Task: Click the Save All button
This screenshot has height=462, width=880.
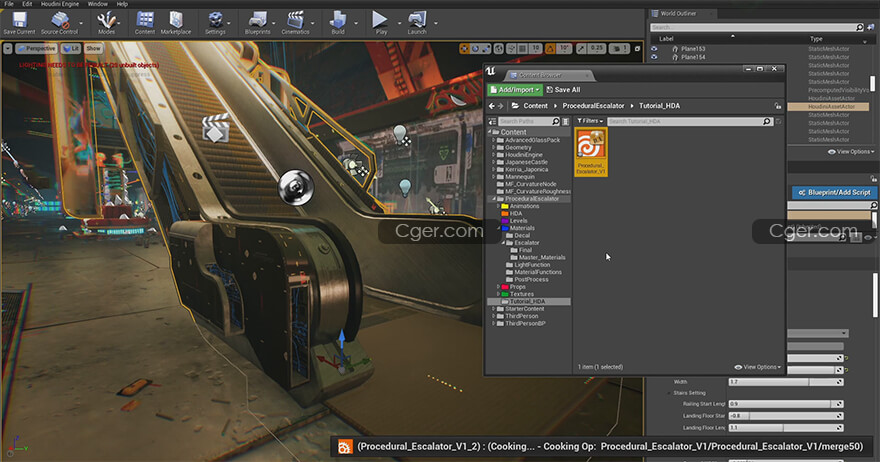Action: click(563, 90)
